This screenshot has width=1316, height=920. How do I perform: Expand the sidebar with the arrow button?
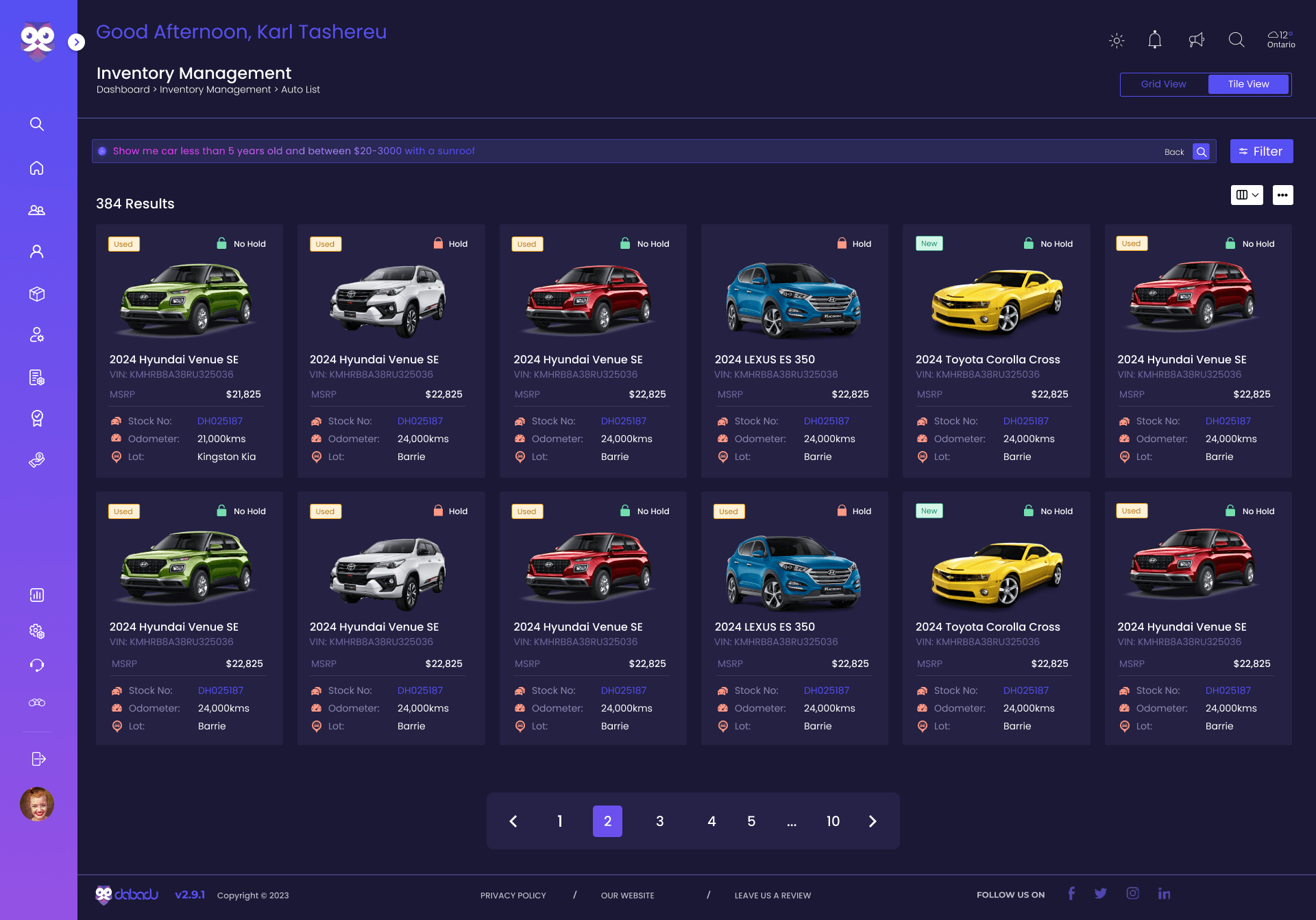click(x=77, y=43)
